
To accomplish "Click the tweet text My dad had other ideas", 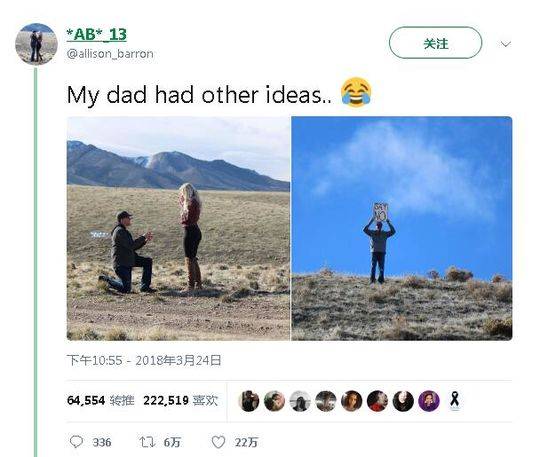I will [x=199, y=95].
